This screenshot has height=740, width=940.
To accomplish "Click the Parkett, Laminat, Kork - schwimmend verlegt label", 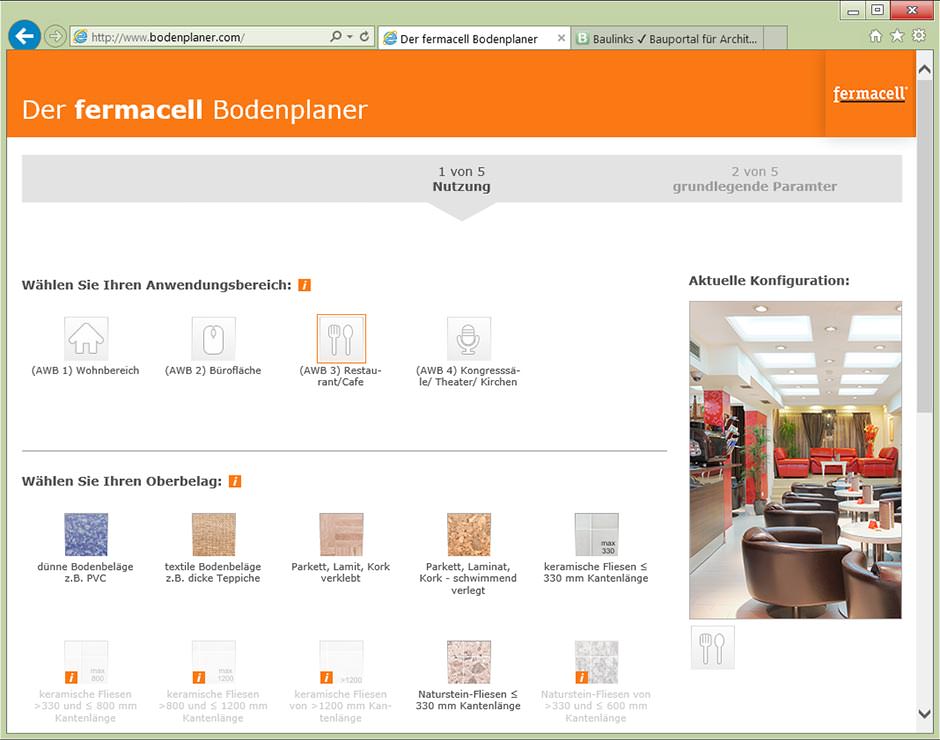I will click(468, 578).
